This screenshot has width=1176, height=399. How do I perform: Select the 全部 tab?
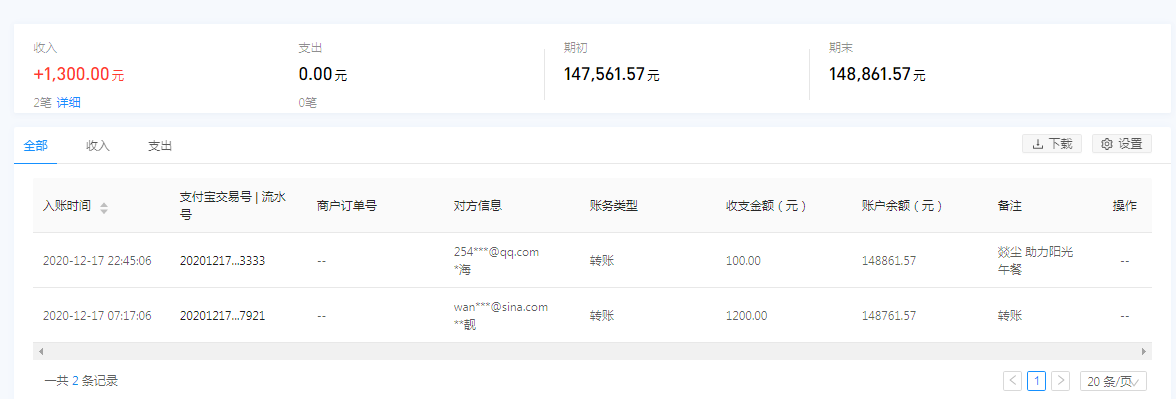tap(35, 146)
